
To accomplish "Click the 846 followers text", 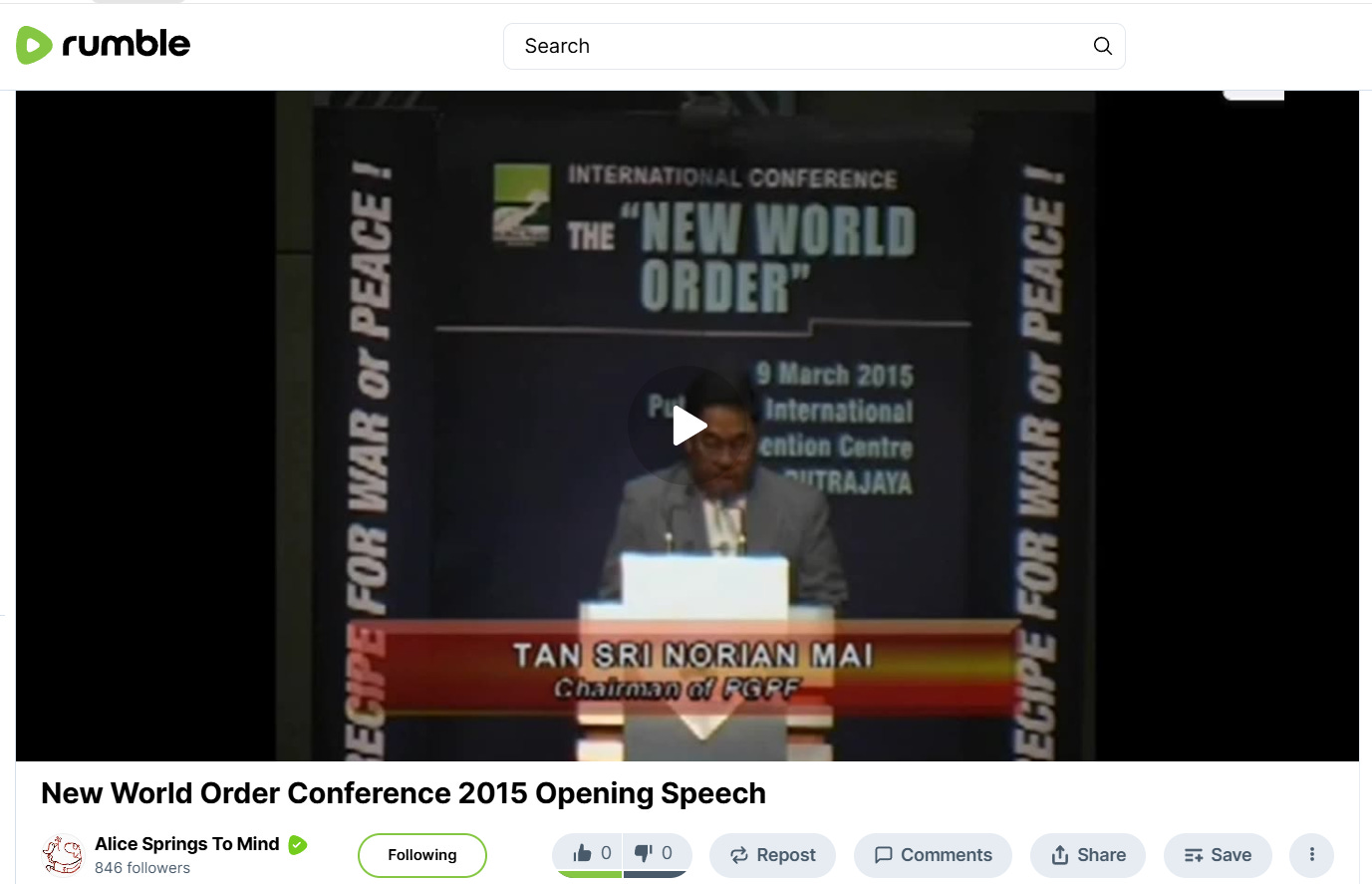I will tap(142, 868).
